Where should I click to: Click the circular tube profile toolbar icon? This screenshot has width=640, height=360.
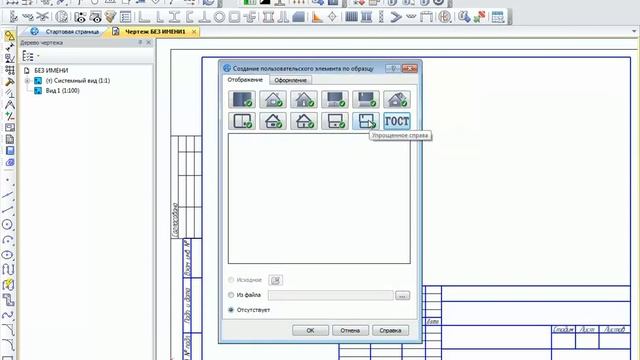click(220, 17)
